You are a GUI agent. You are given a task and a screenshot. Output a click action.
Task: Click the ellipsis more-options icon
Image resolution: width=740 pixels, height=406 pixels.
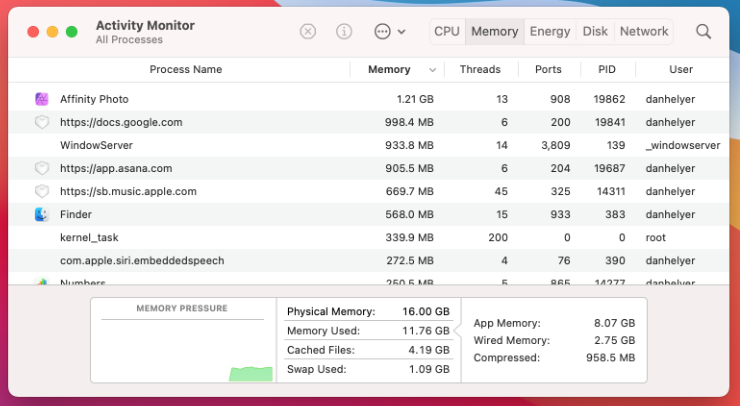pyautogui.click(x=382, y=32)
